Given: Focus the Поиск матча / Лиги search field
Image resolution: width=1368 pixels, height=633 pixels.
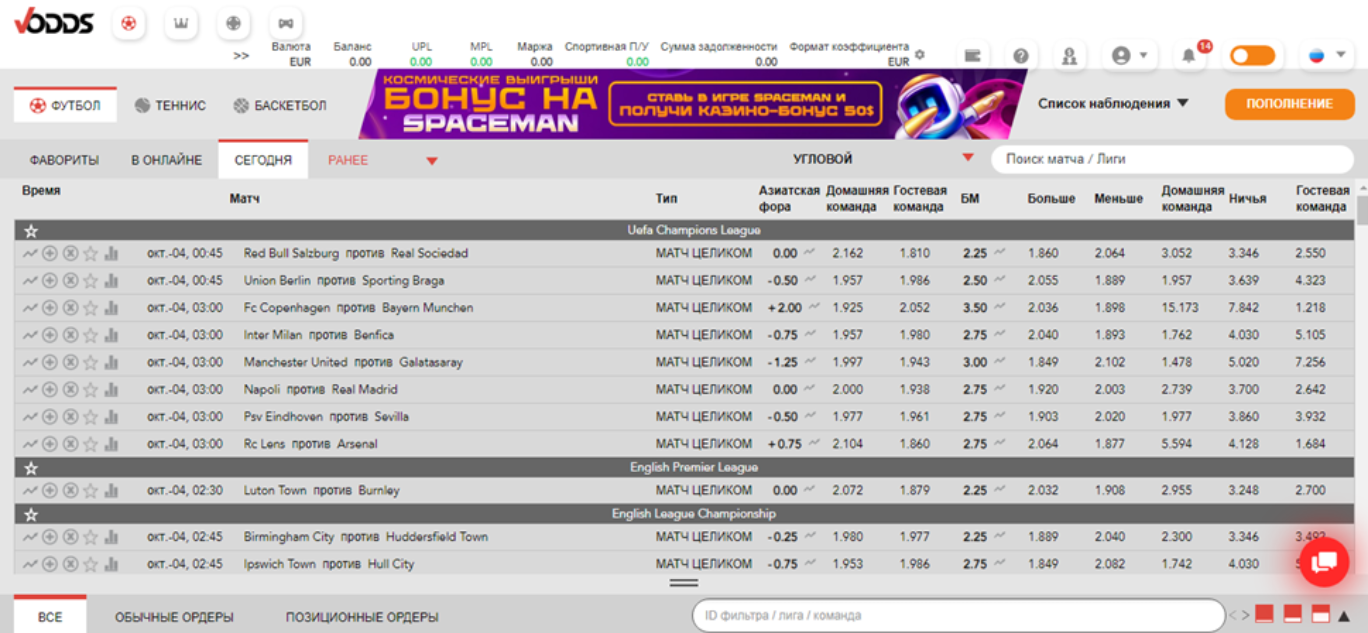Looking at the screenshot, I should click(x=1172, y=159).
